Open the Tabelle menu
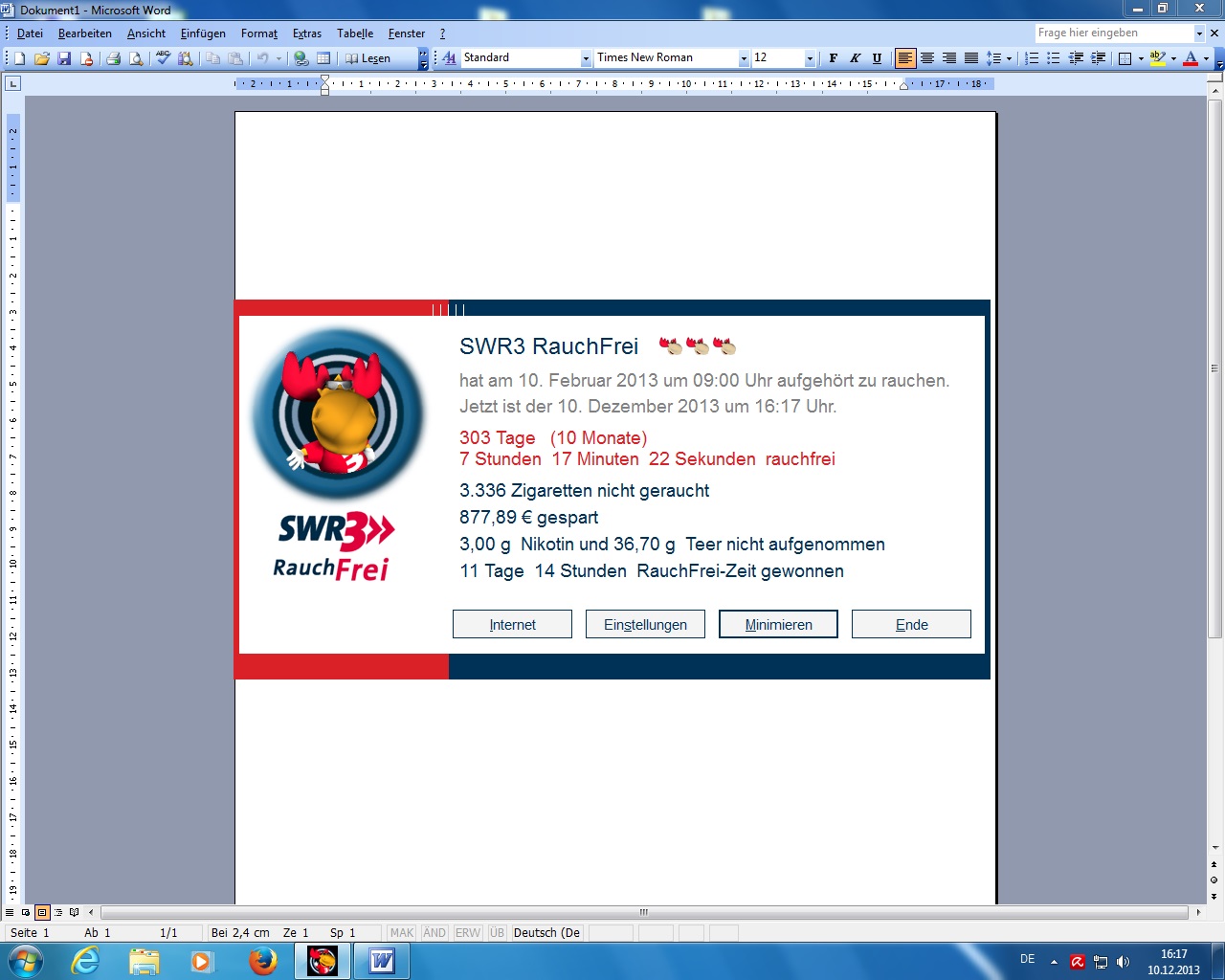1225x980 pixels. (x=355, y=33)
